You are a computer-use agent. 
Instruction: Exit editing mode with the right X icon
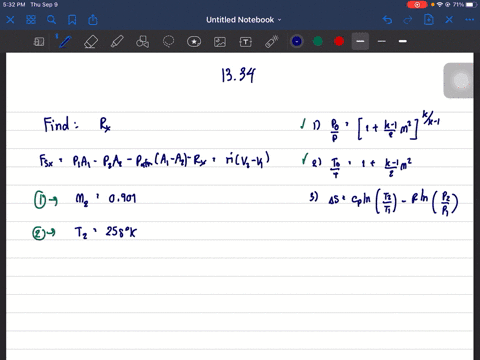point(449,20)
